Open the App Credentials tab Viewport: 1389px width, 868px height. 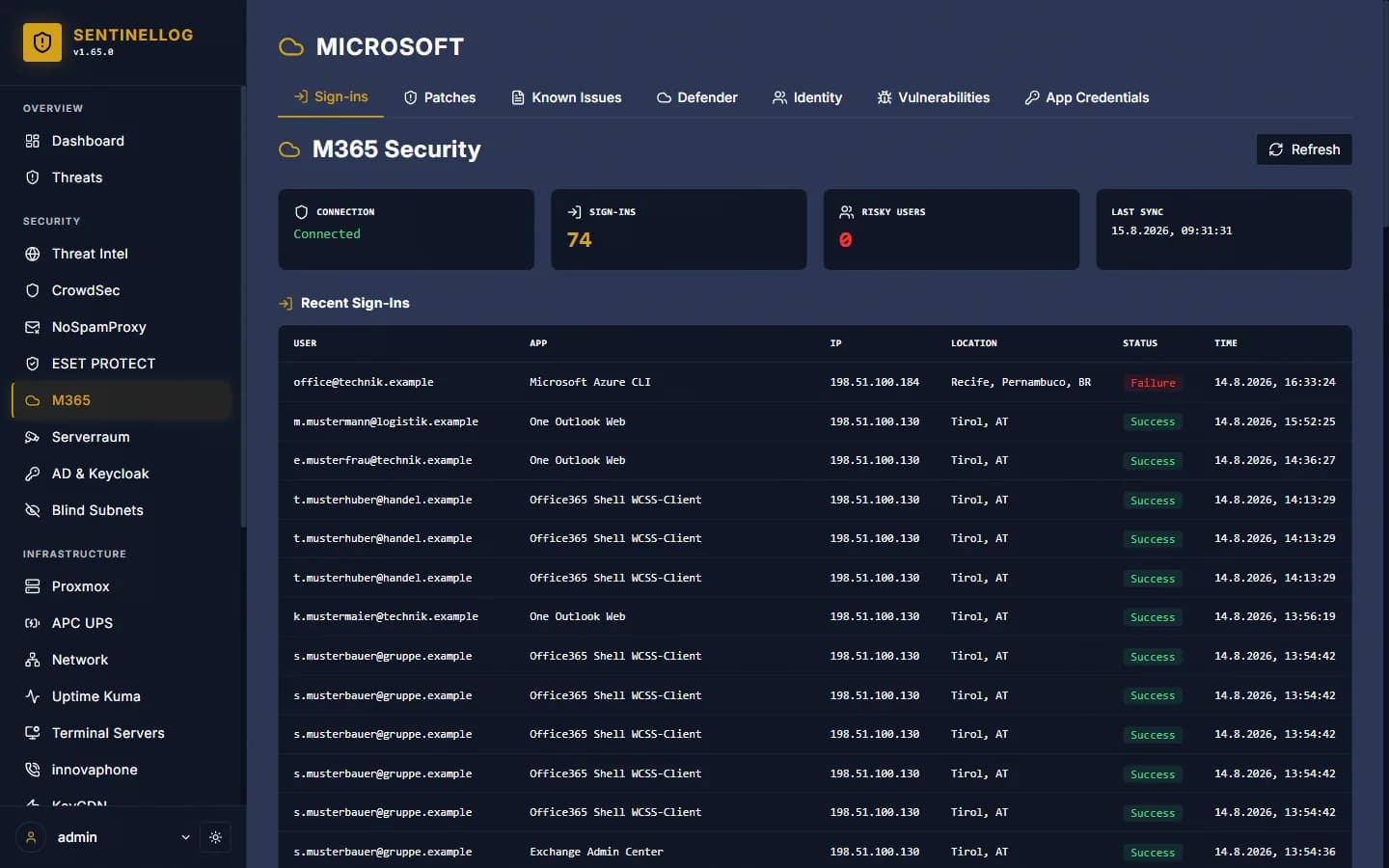point(1087,97)
